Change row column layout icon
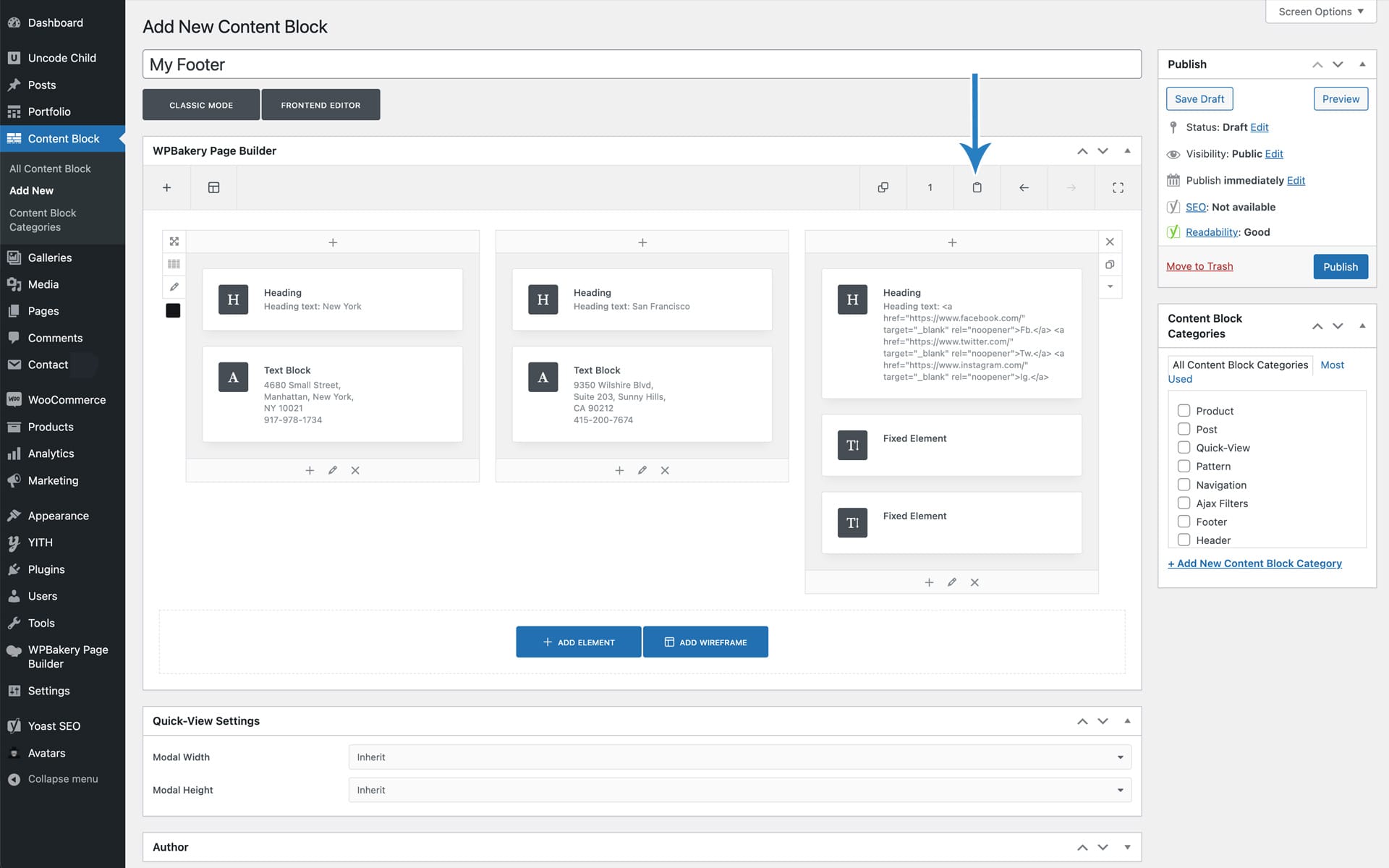The image size is (1389, 868). click(174, 264)
